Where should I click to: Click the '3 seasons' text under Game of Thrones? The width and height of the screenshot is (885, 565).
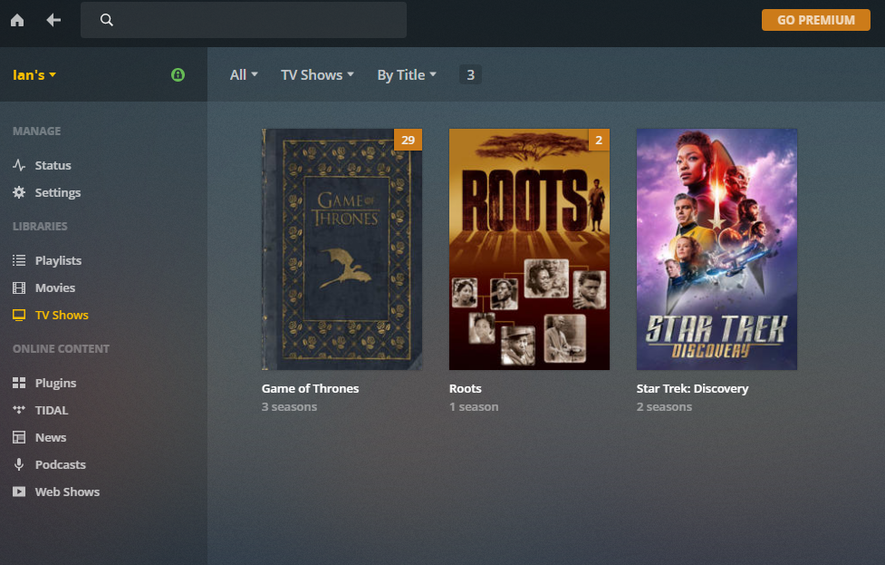point(289,407)
